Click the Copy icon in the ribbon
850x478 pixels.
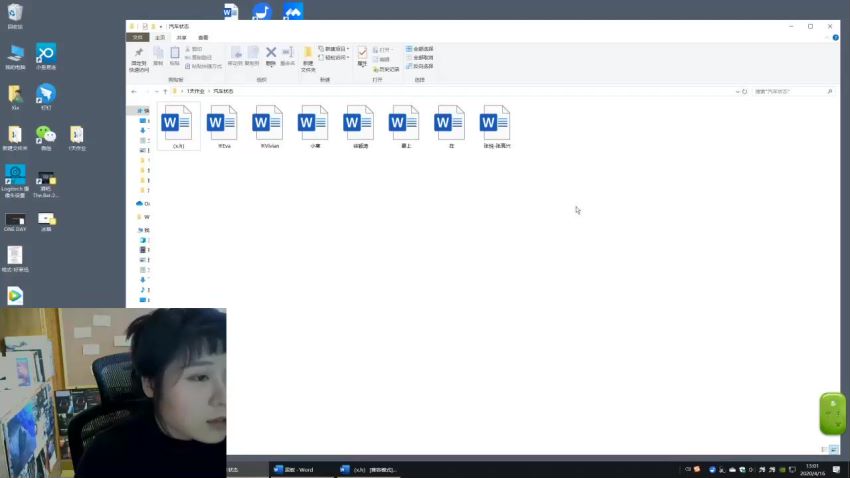click(158, 56)
